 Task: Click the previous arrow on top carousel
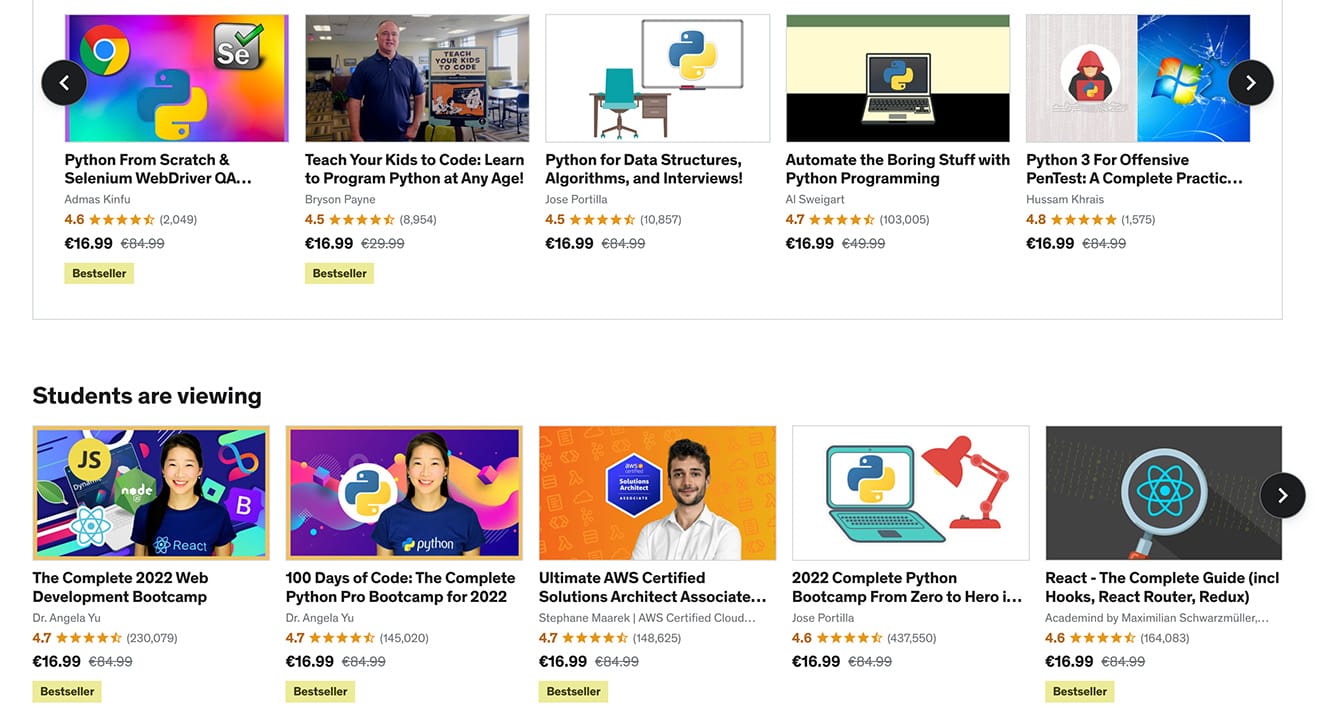(64, 83)
